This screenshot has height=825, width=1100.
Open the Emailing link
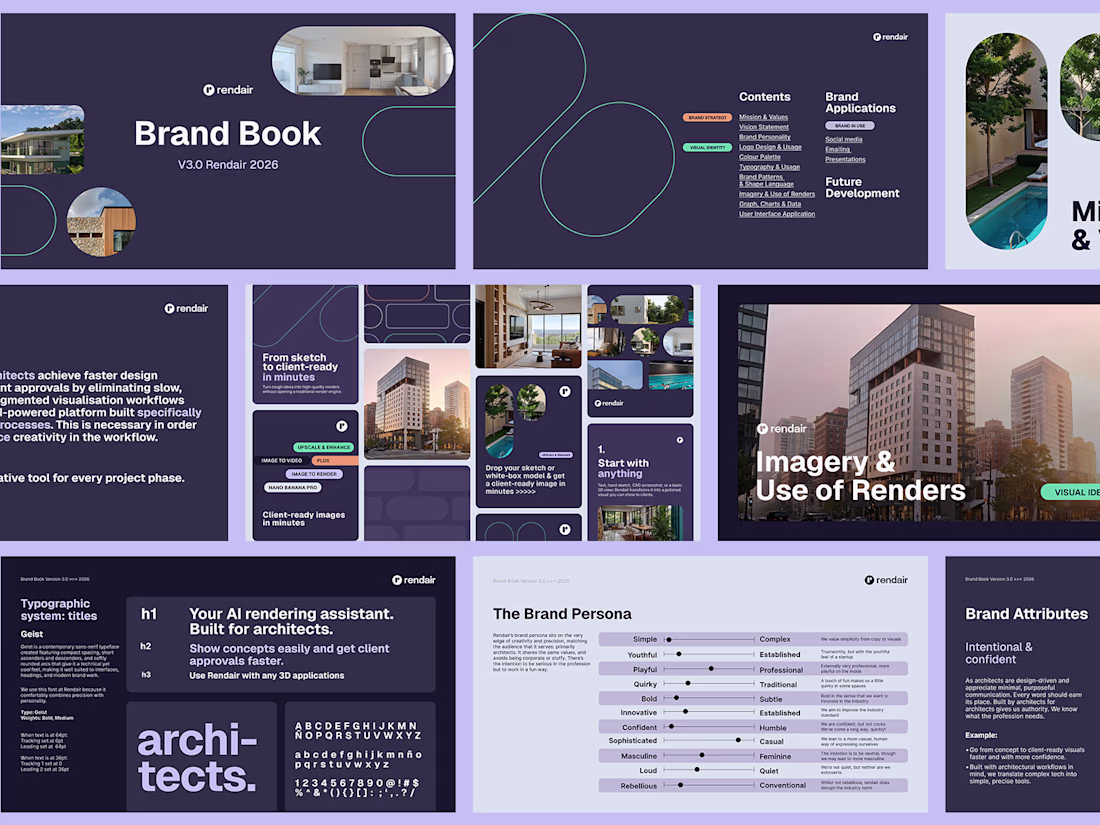click(838, 149)
